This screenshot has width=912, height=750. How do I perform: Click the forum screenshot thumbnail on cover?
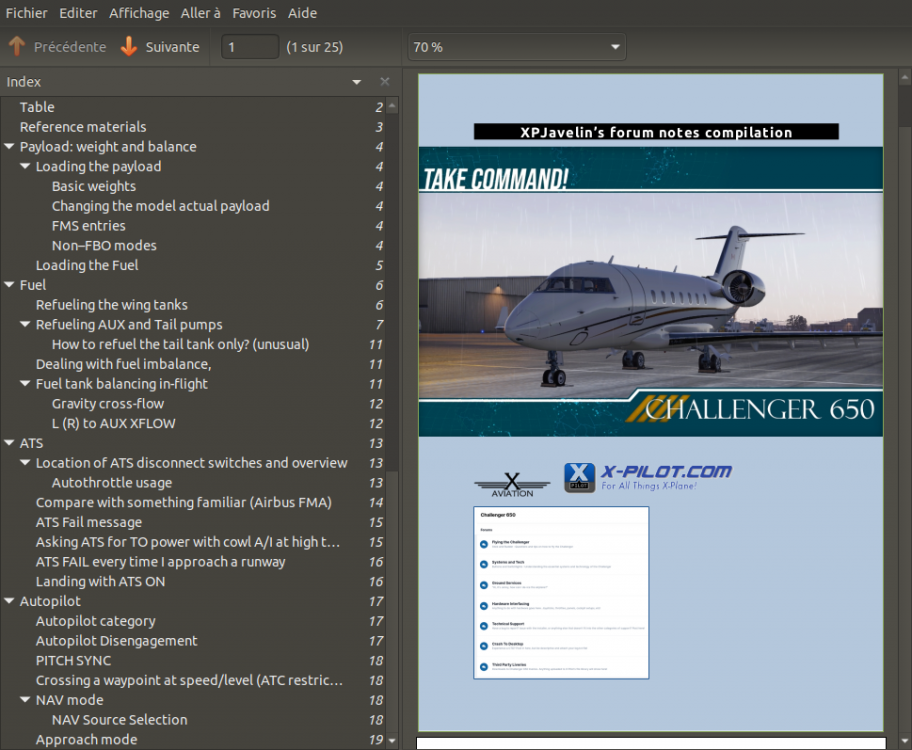pyautogui.click(x=561, y=592)
